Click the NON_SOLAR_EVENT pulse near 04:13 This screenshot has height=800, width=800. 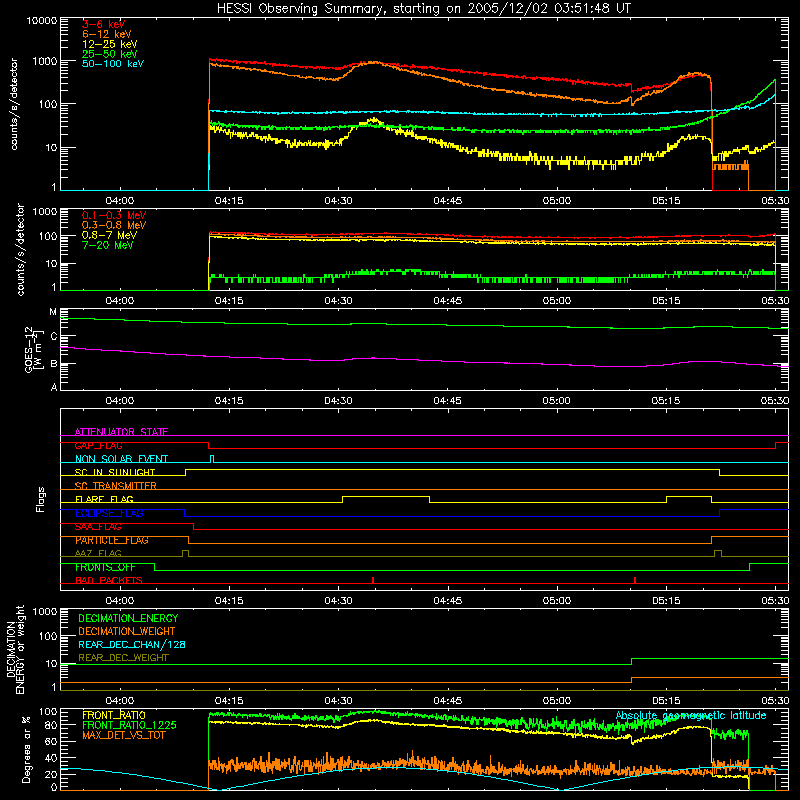click(212, 459)
